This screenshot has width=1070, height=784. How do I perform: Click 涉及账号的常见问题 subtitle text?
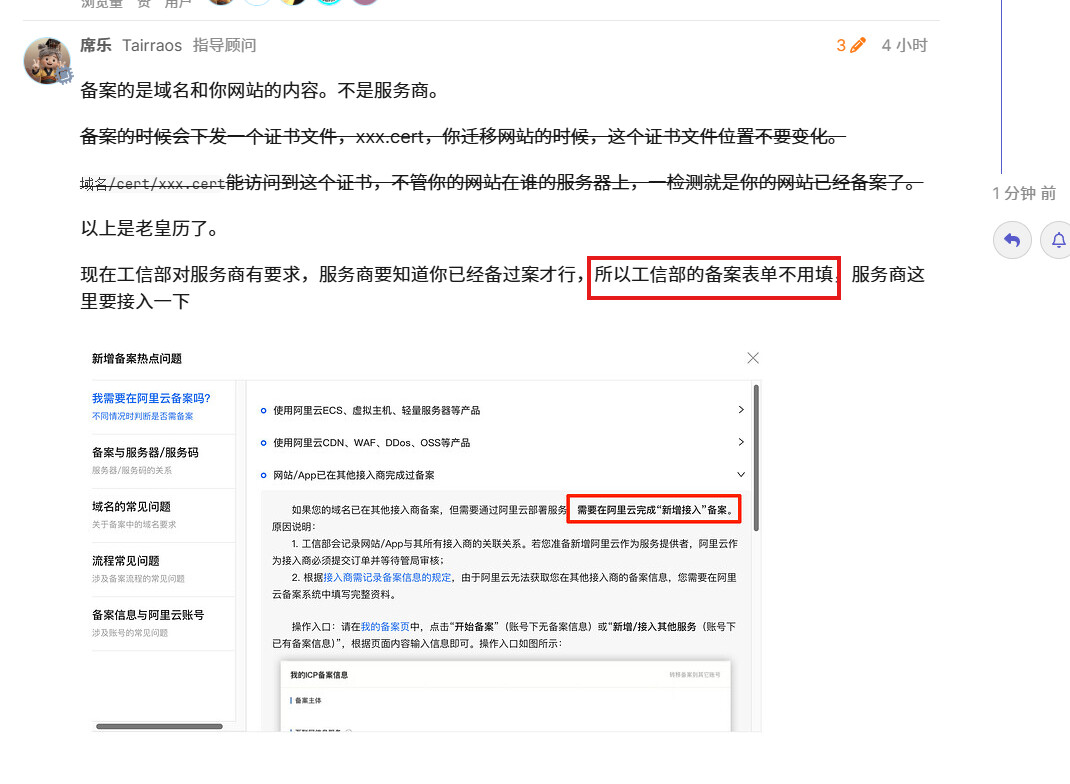point(130,633)
